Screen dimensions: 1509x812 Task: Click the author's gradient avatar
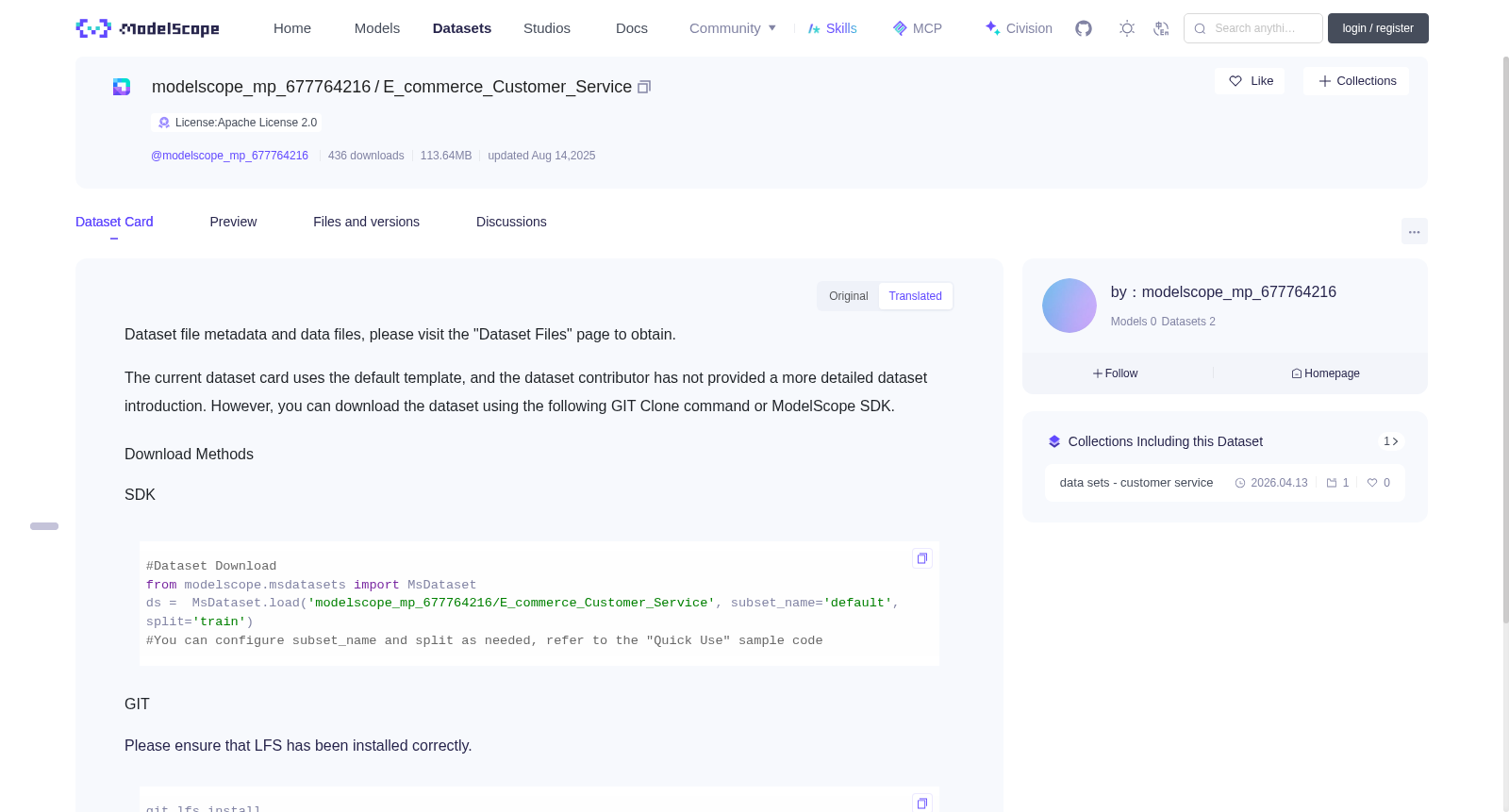(1069, 306)
